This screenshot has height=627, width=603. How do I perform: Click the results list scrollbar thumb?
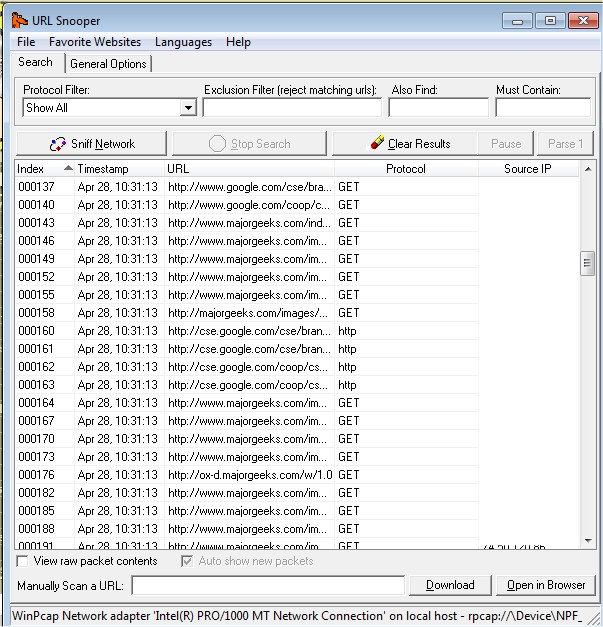pos(587,263)
